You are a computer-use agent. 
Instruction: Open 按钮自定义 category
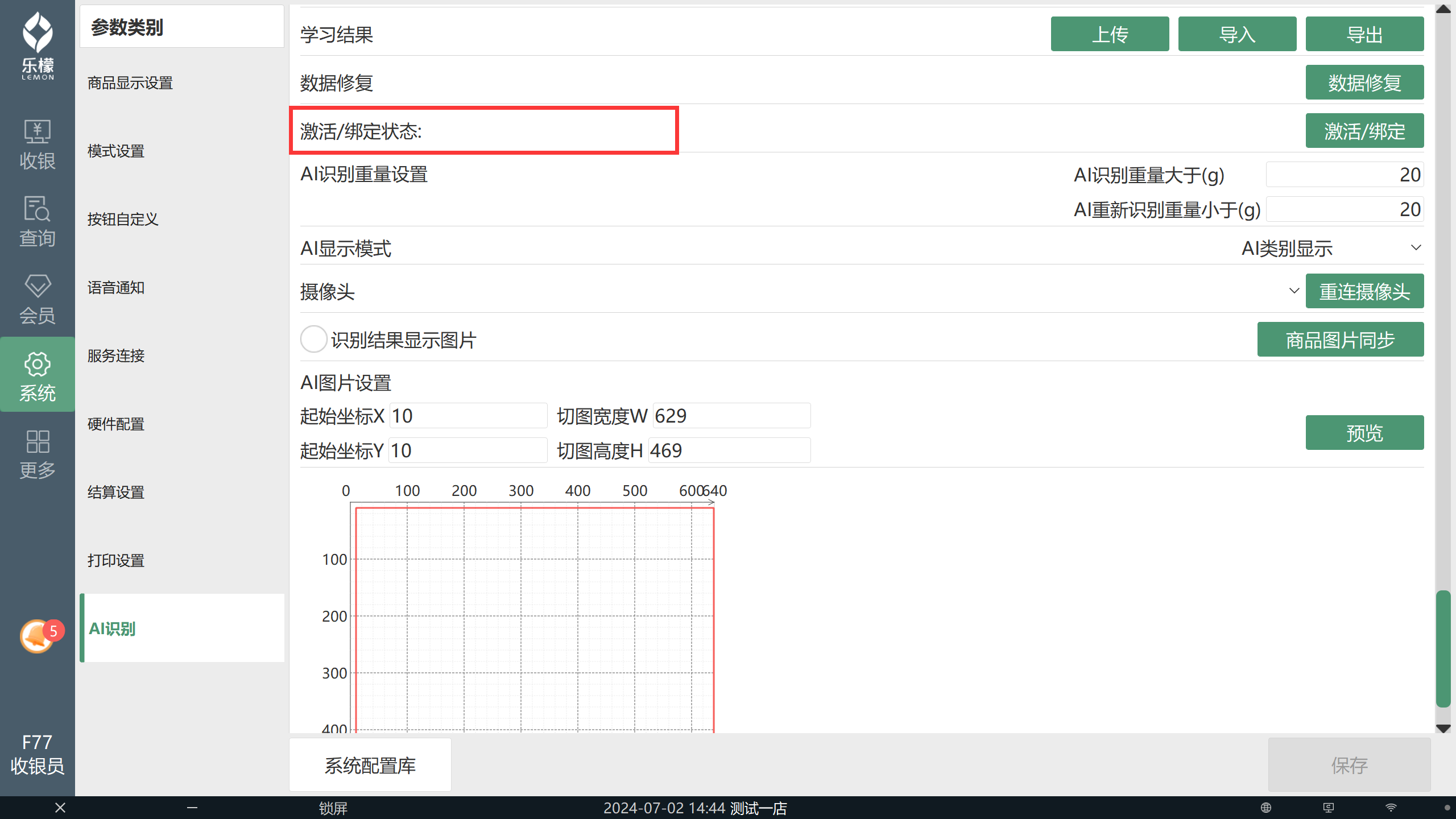click(182, 220)
